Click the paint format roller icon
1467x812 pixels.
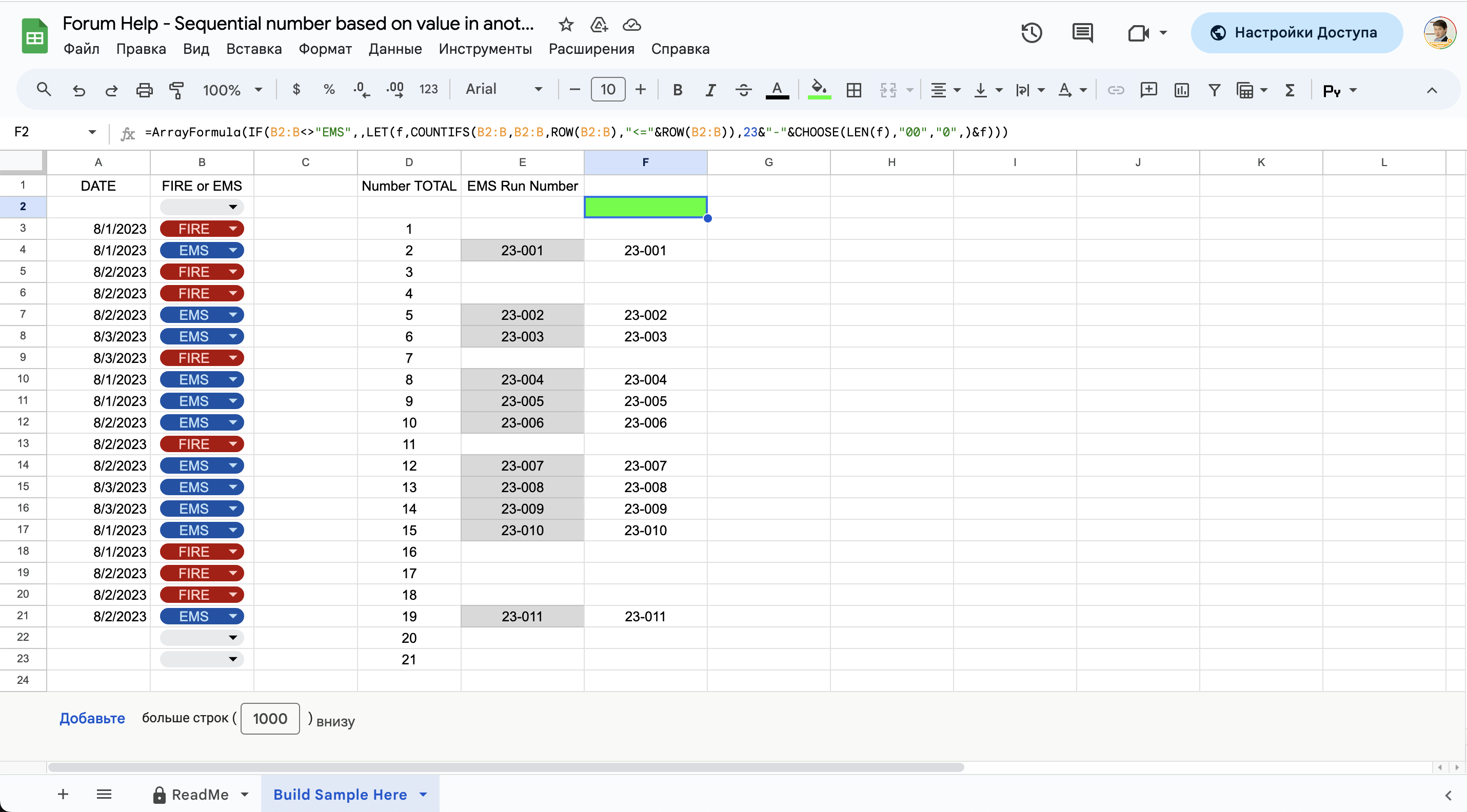[176, 90]
